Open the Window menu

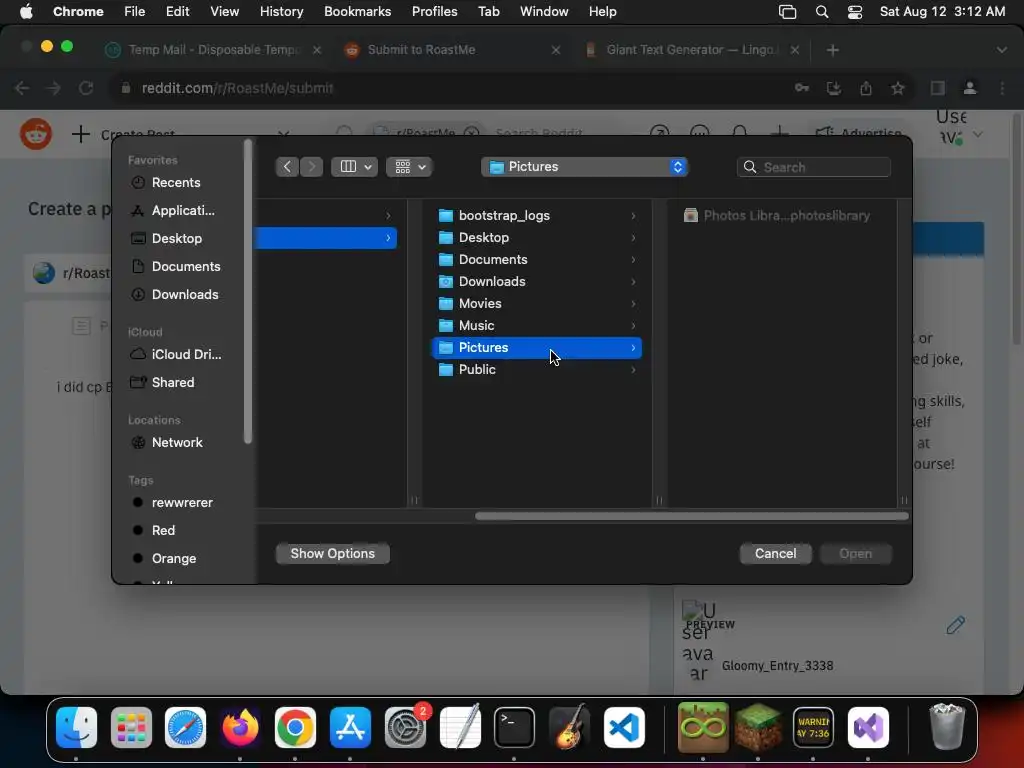pos(544,12)
